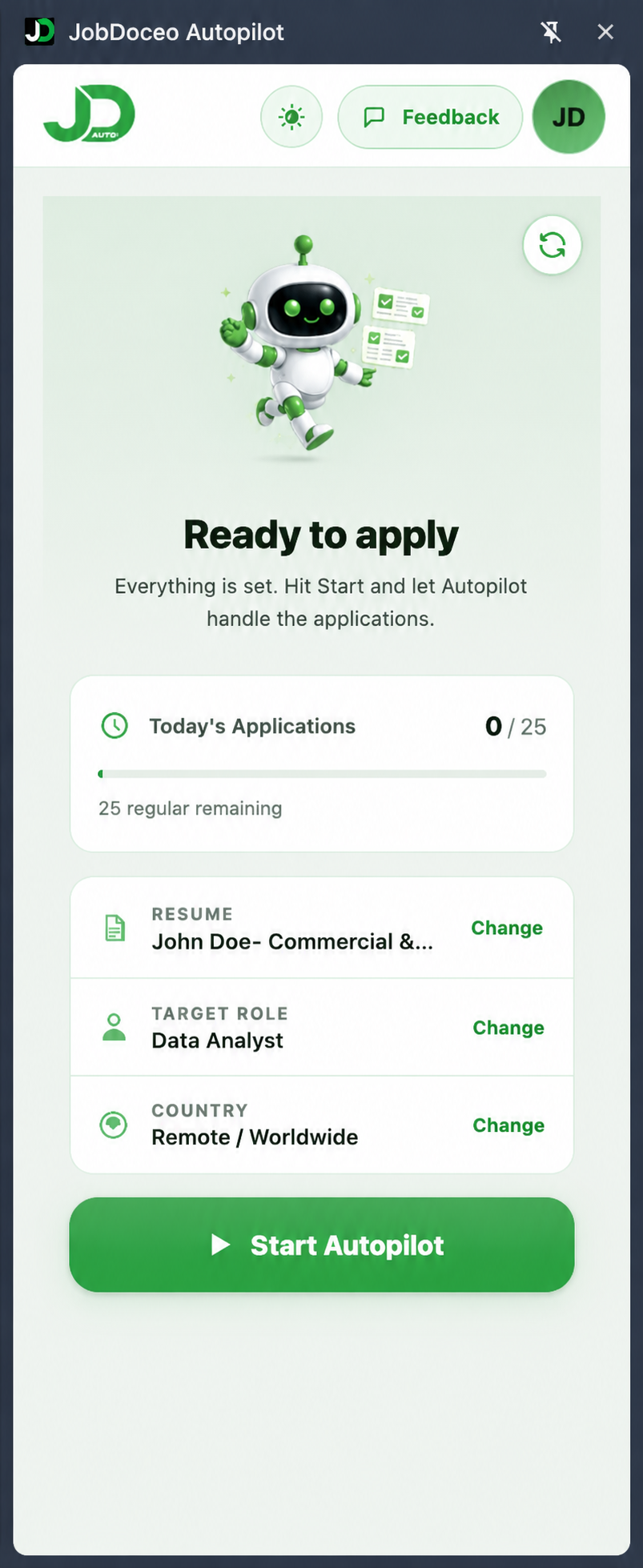
Task: Click the Target Role person icon
Action: point(115,1027)
